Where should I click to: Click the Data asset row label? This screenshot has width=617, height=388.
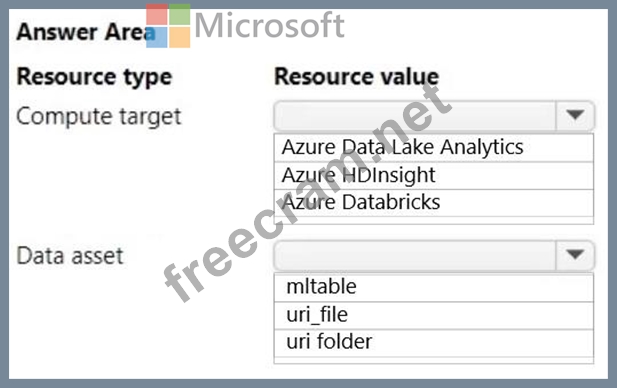[x=70, y=256]
